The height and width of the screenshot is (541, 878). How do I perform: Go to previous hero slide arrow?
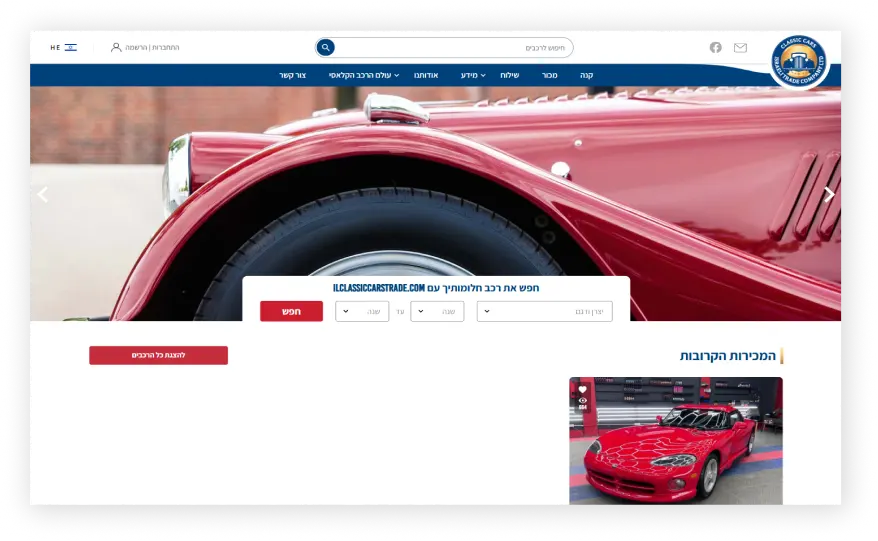(x=43, y=194)
